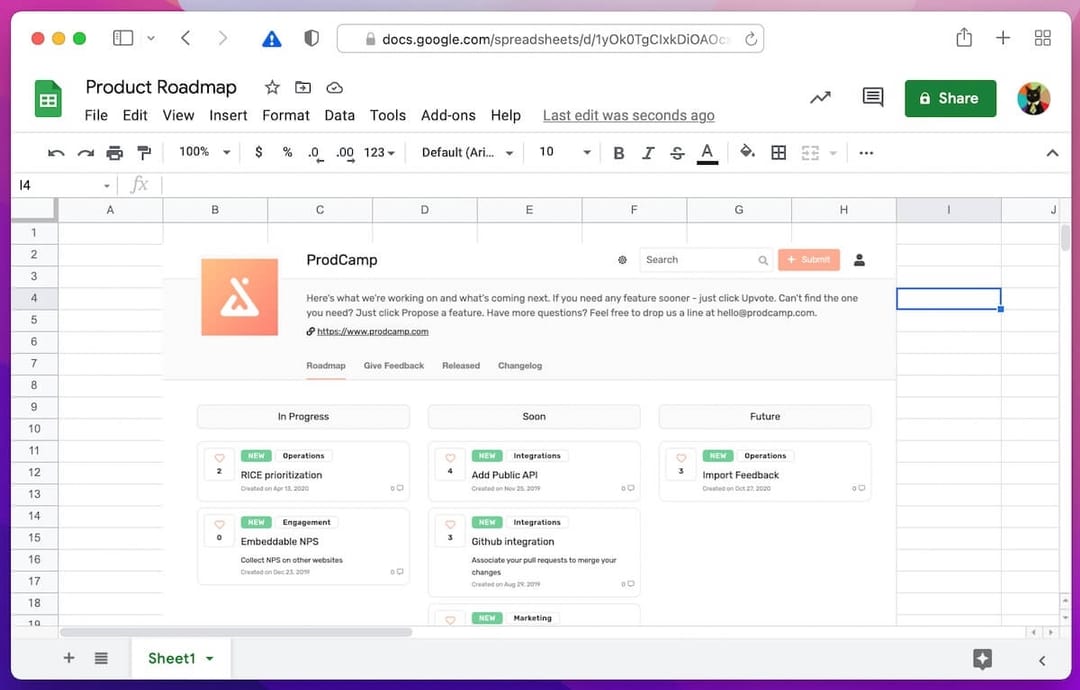Check the cloud save status icon
Image resolution: width=1080 pixels, height=690 pixels.
[x=335, y=87]
